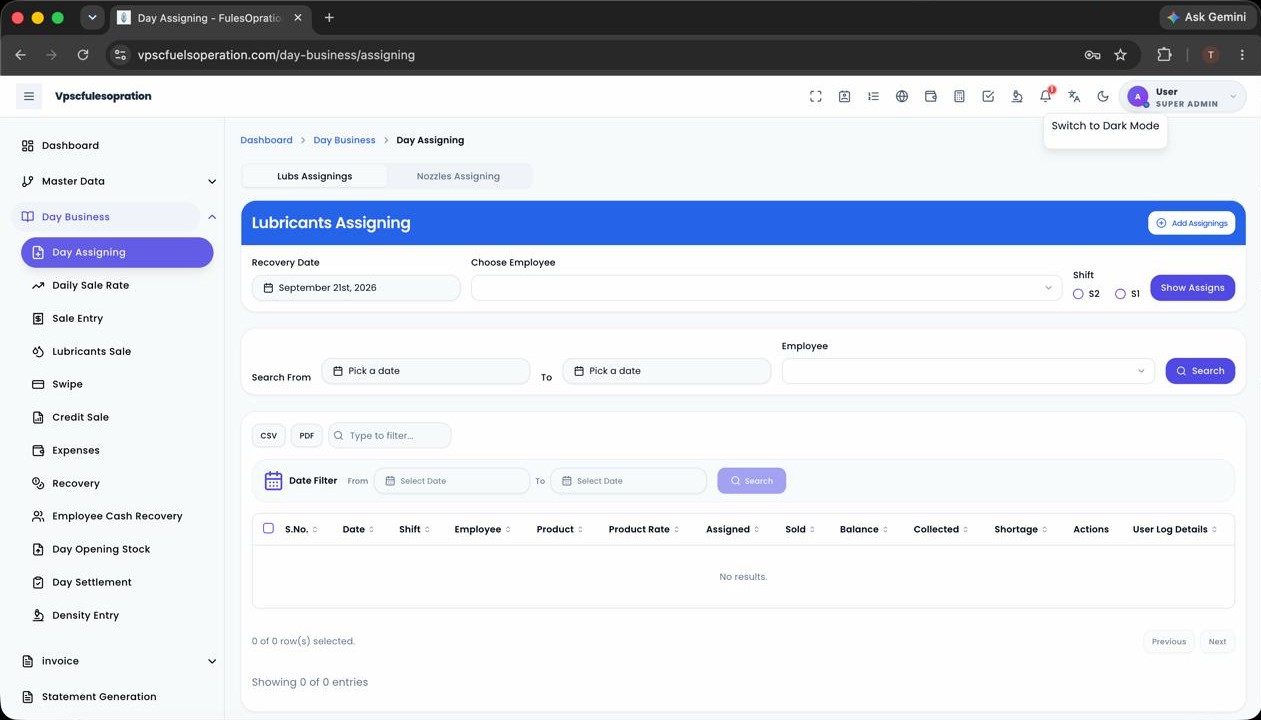Click the Type to filter input field
The height and width of the screenshot is (720, 1261).
coord(390,436)
